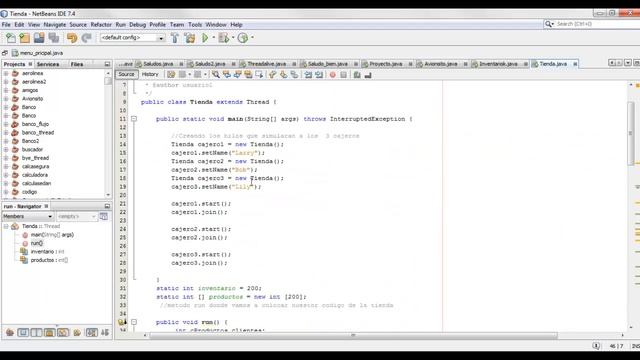Toggle Show Inner Classes filter in Navigator

[63, 333]
